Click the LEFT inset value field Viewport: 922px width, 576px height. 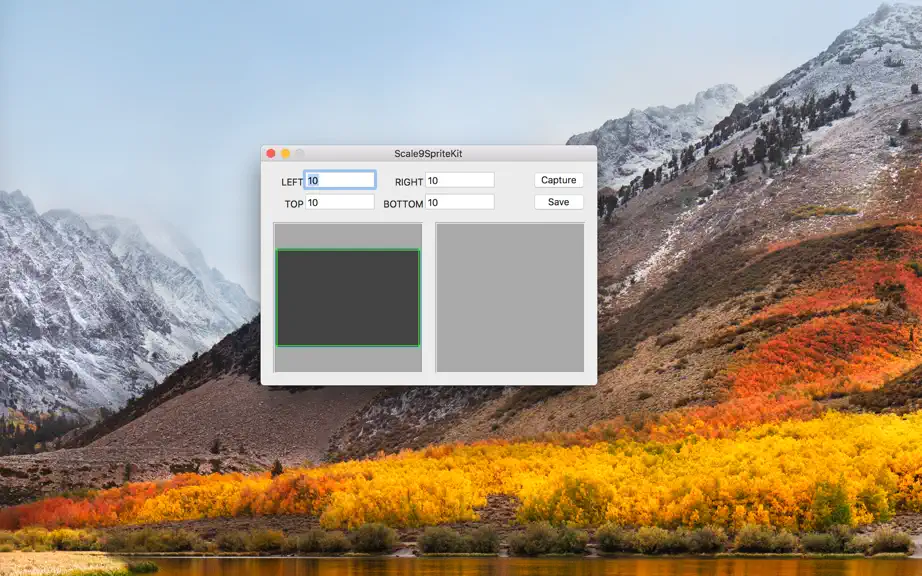click(340, 180)
